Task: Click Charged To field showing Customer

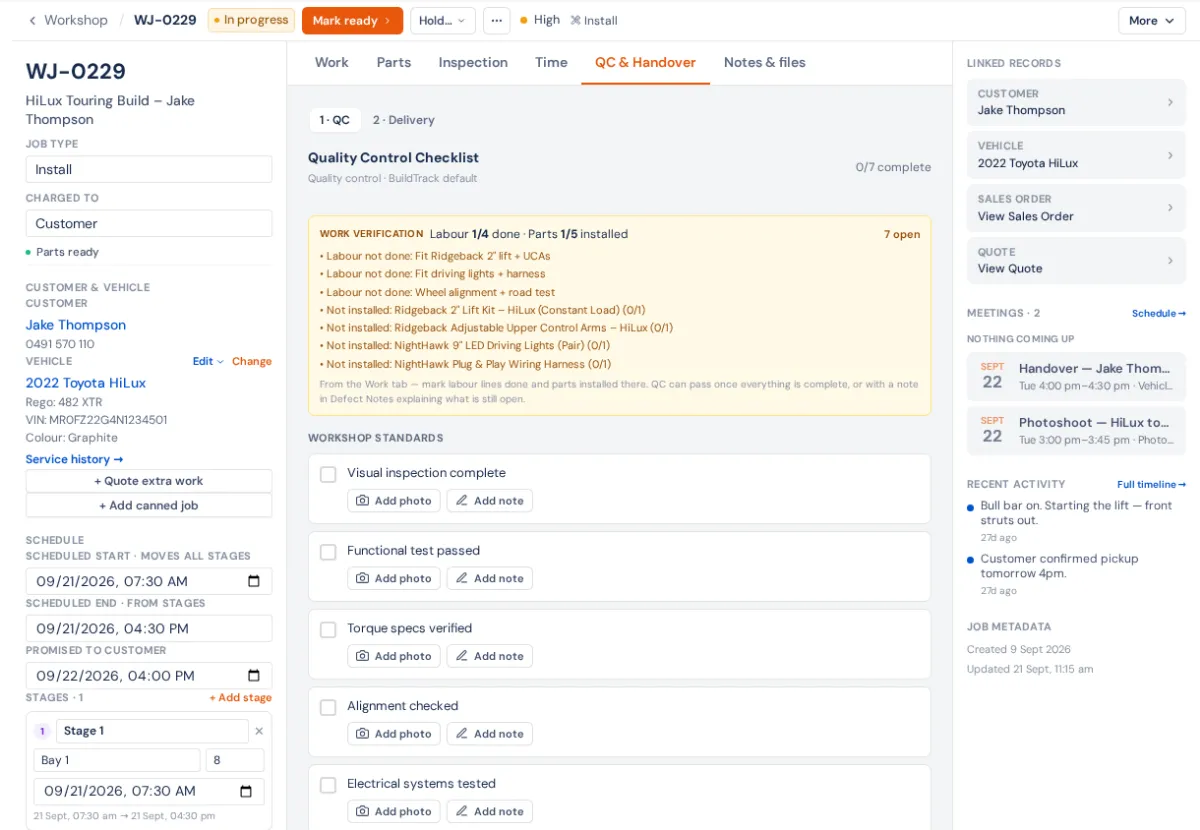Action: (x=149, y=223)
